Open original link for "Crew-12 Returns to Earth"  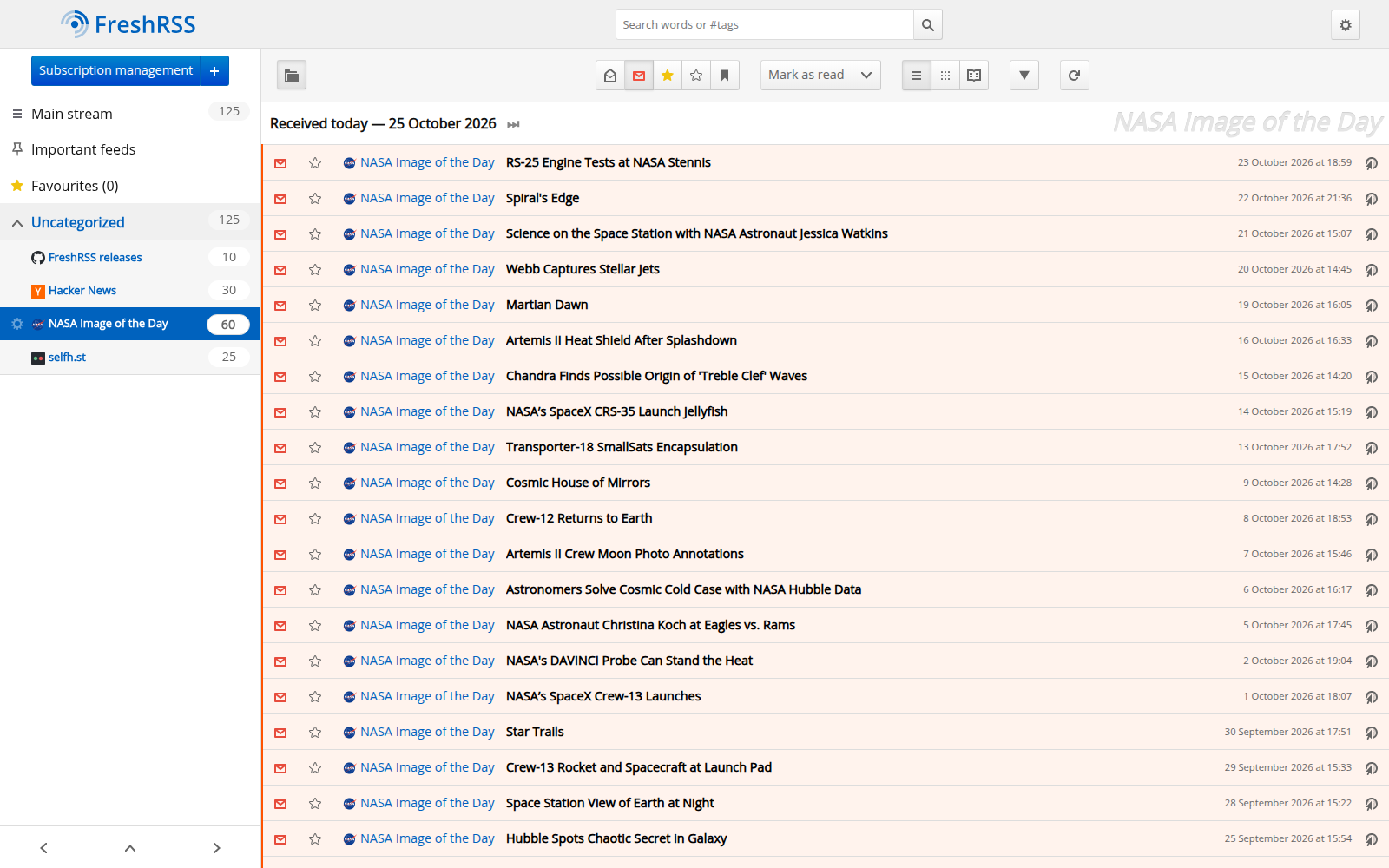click(x=1372, y=519)
